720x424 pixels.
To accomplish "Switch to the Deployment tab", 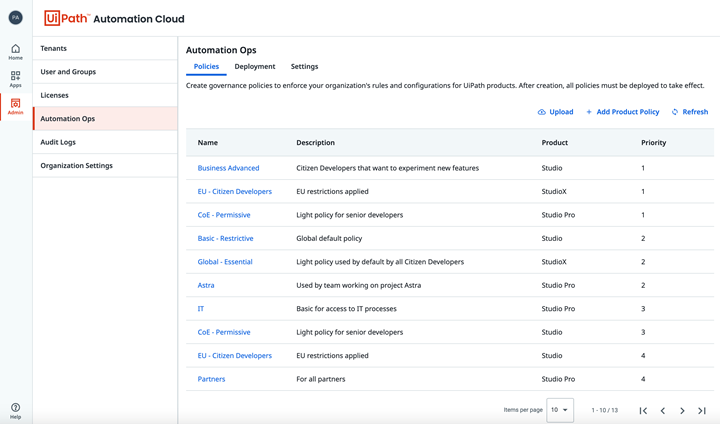I will coord(255,67).
